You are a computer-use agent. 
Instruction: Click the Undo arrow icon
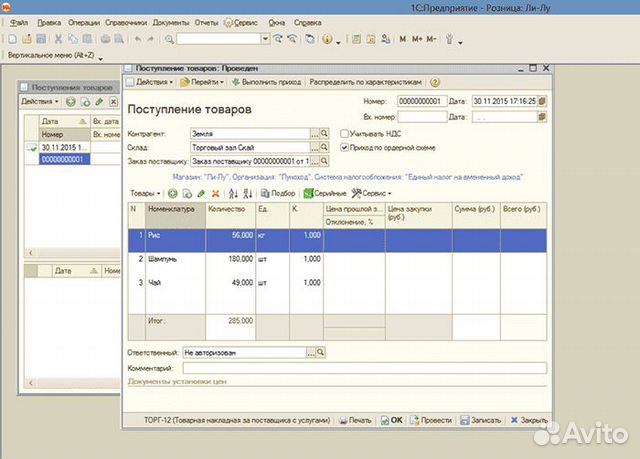(x=138, y=39)
